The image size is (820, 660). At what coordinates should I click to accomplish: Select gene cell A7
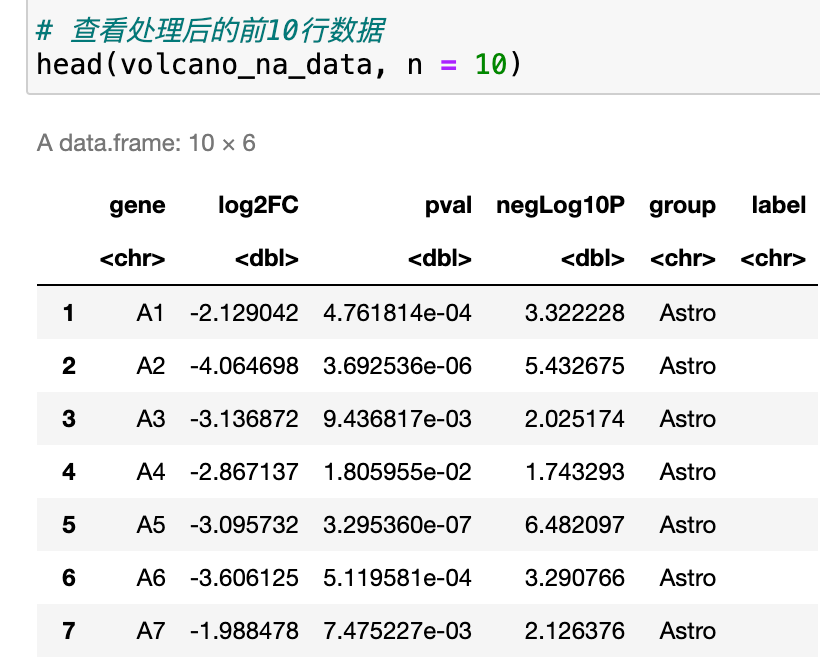pyautogui.click(x=151, y=631)
